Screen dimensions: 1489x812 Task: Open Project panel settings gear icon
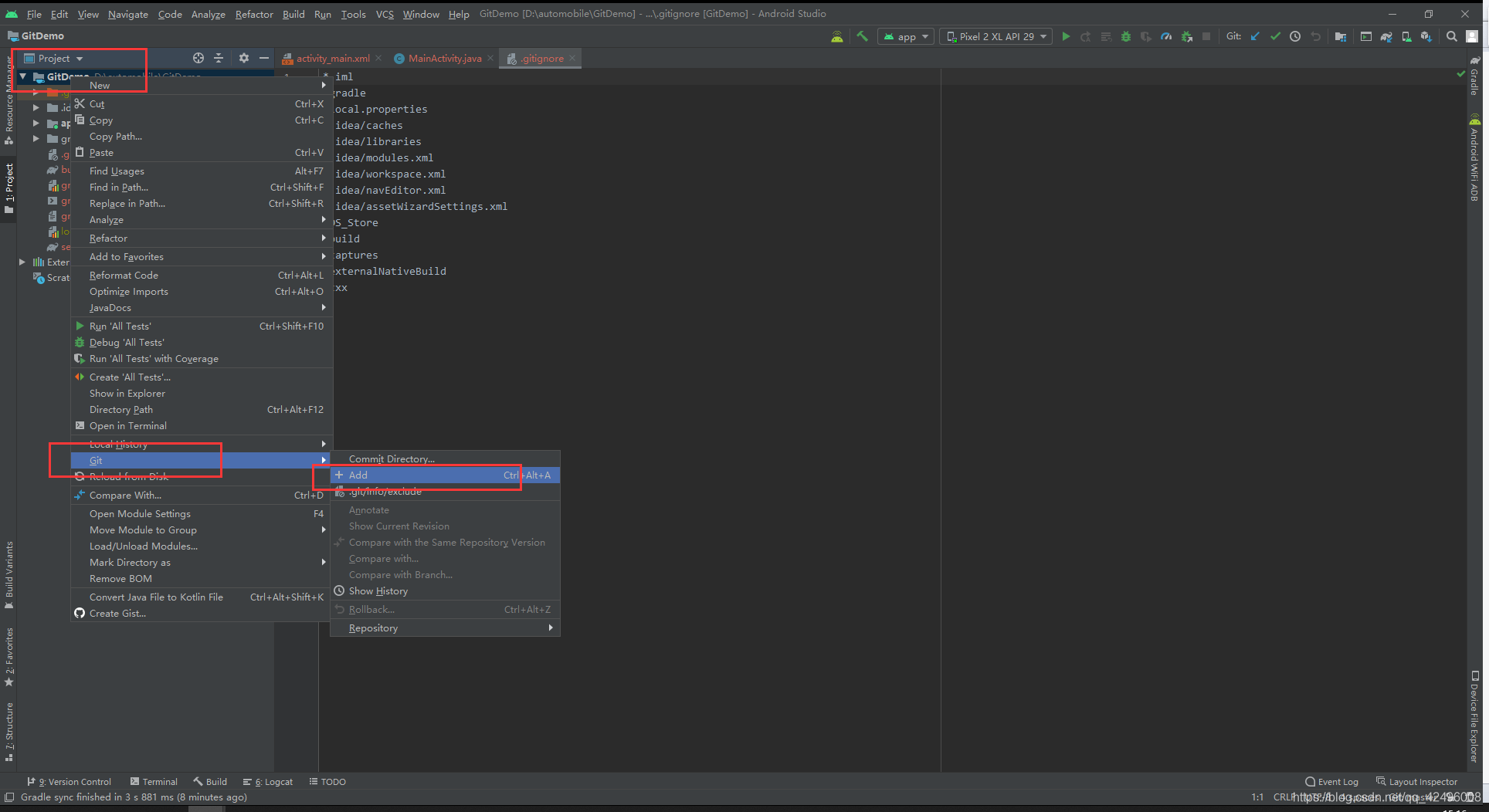[244, 58]
